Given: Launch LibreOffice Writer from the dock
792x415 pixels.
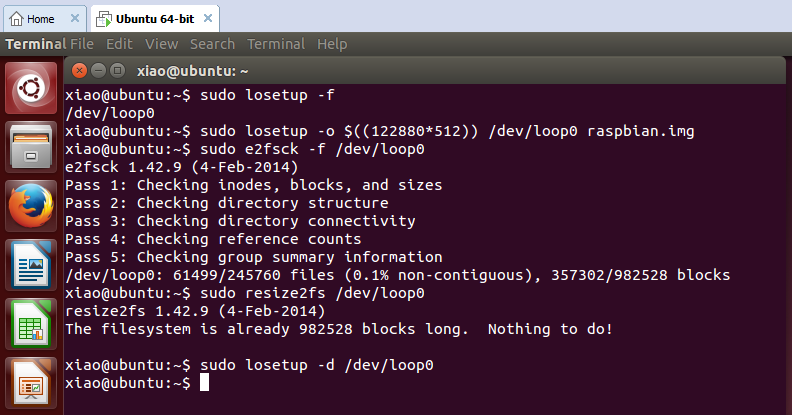Looking at the screenshot, I should [x=31, y=266].
